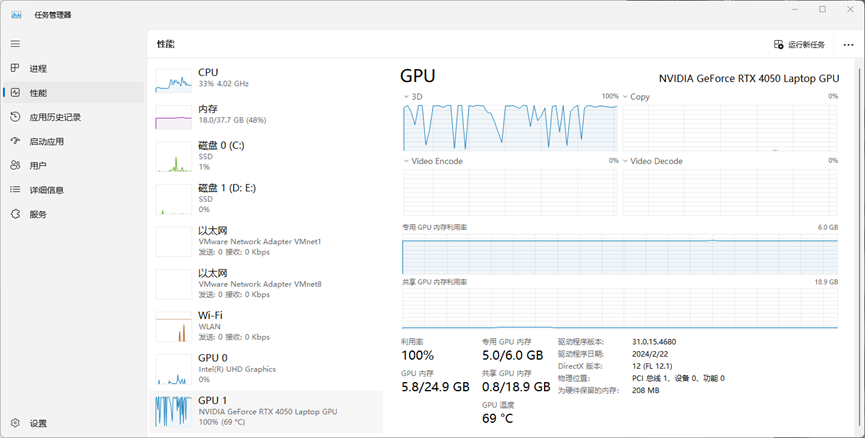Open the 服务 services icon
This screenshot has height=438, width=865.
pos(15,214)
